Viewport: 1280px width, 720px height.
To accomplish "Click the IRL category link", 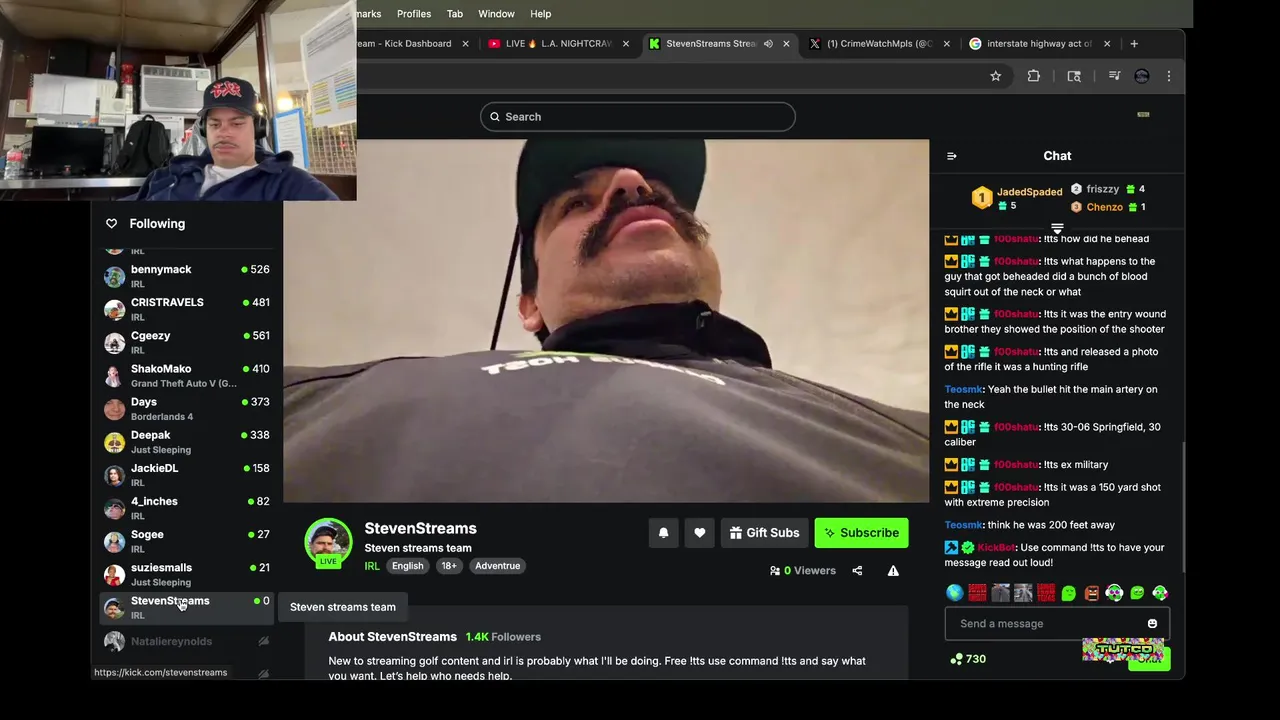I will coord(372,566).
